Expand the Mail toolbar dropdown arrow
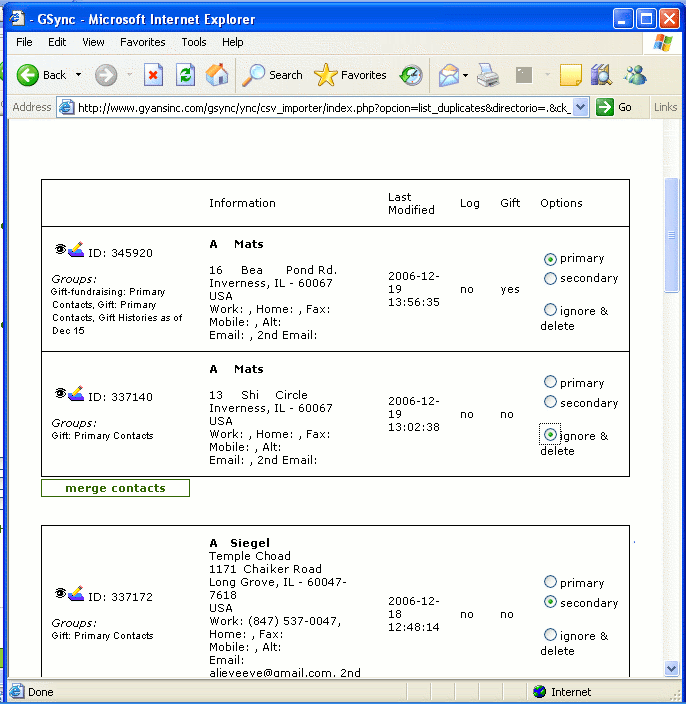Image resolution: width=686 pixels, height=704 pixels. pos(465,75)
